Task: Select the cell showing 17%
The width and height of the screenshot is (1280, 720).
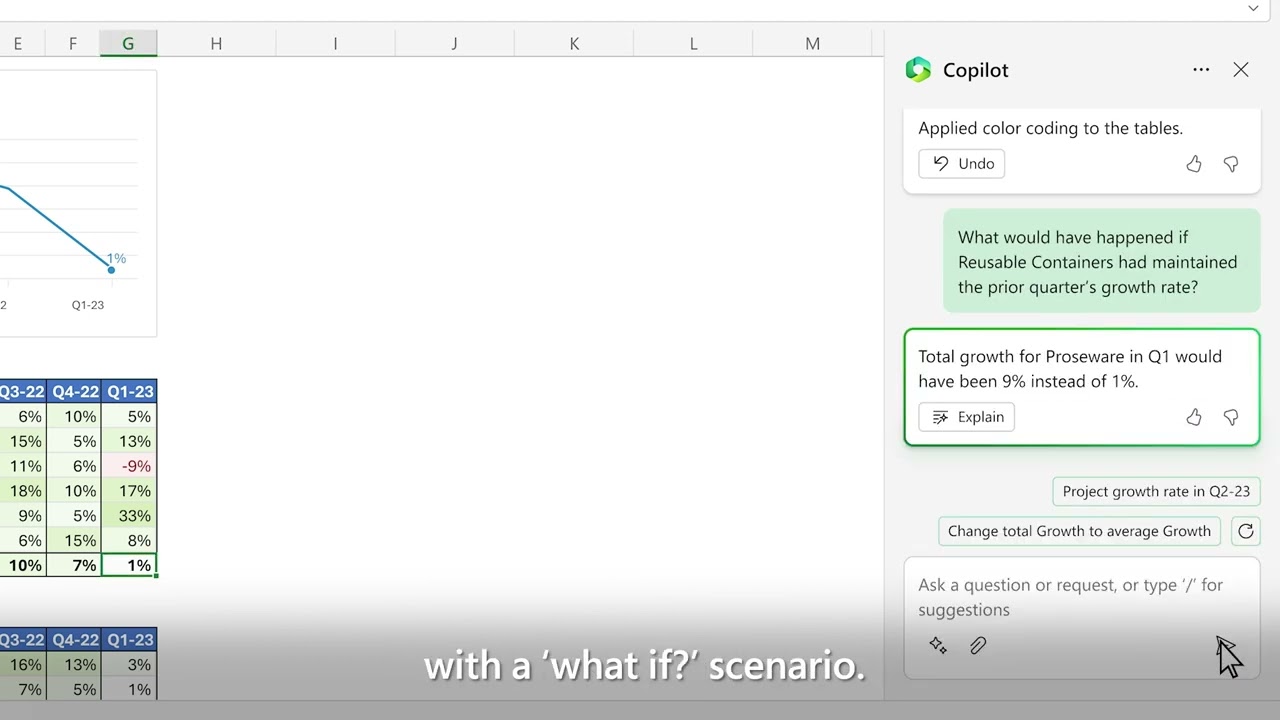Action: (x=129, y=491)
